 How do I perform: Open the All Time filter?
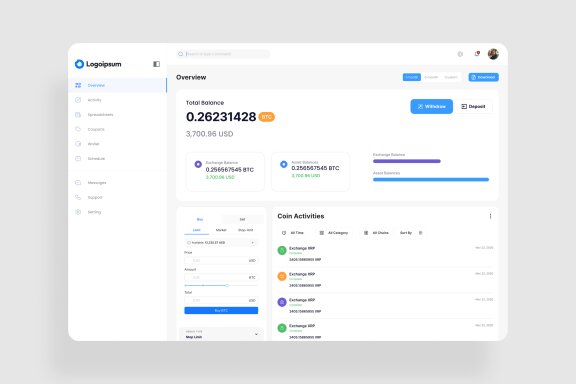click(x=293, y=233)
